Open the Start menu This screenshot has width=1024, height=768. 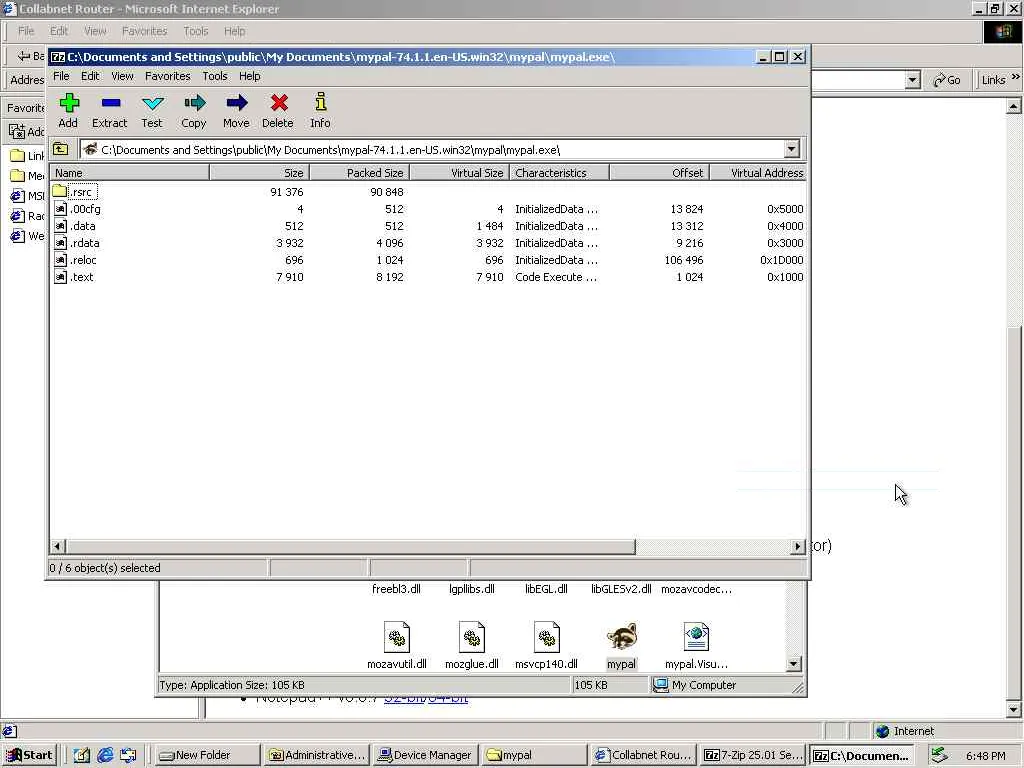point(30,755)
